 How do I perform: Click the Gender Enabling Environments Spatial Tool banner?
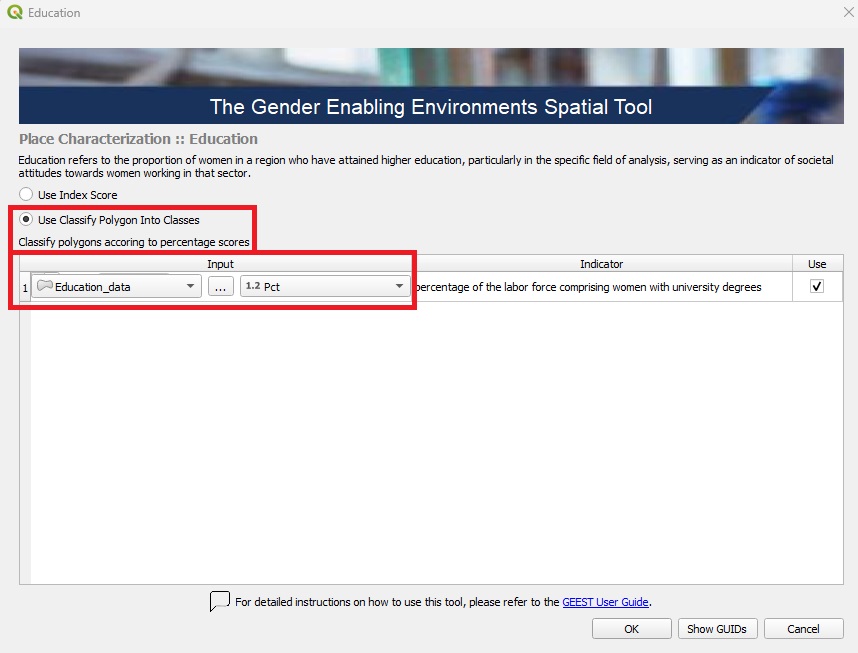(x=431, y=86)
